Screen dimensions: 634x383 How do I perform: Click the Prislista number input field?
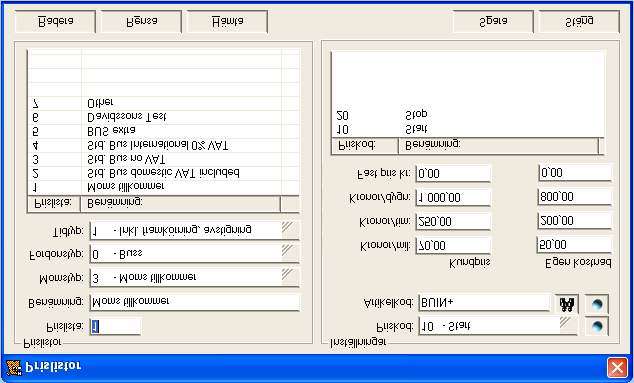coord(115,326)
